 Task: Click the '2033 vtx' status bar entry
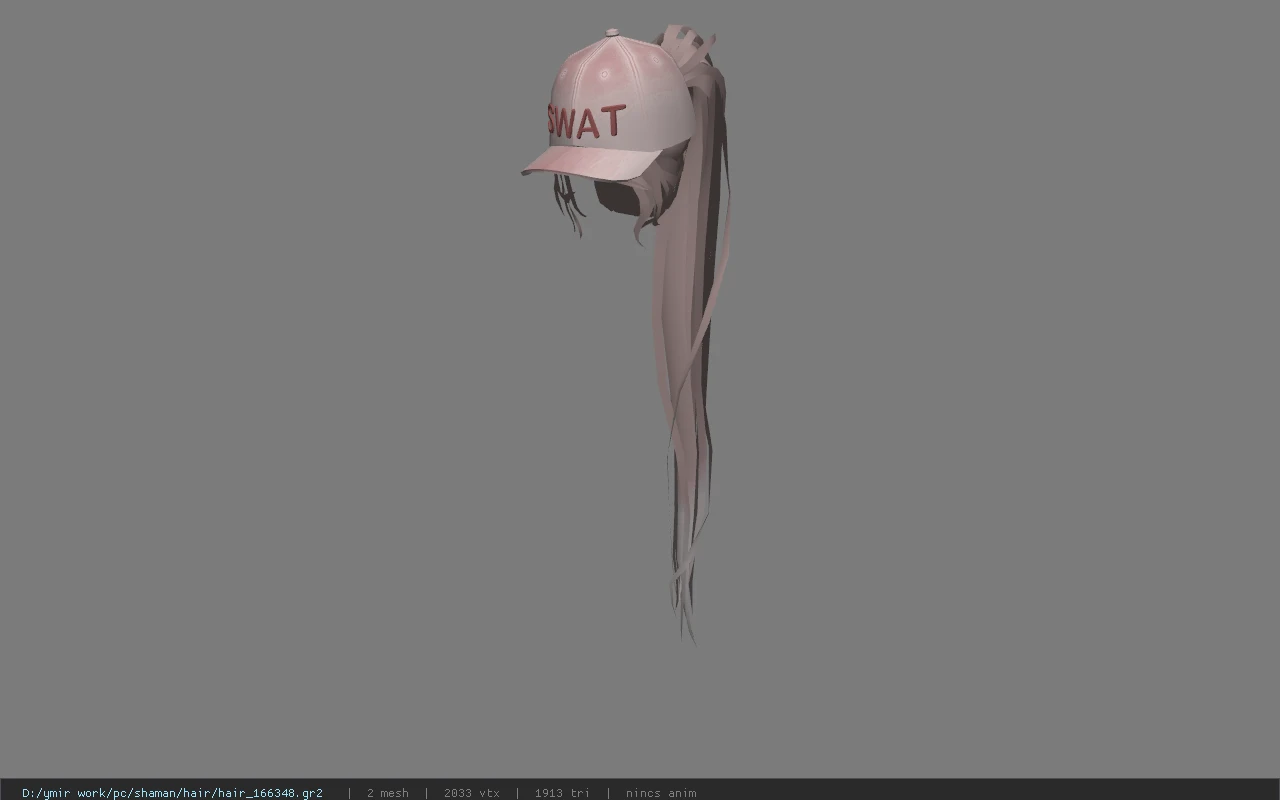(471, 793)
